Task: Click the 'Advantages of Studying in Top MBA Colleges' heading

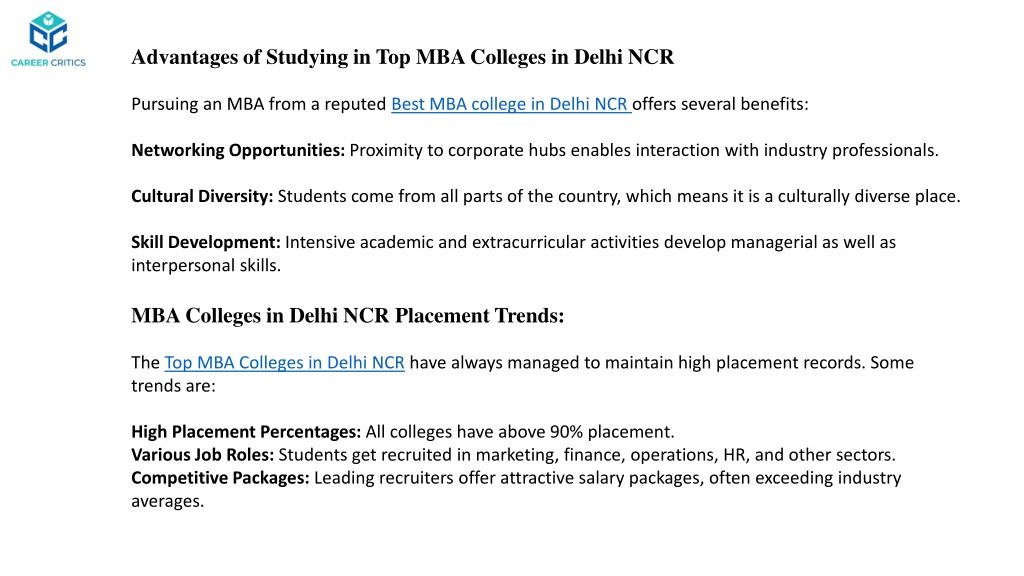Action: [402, 57]
